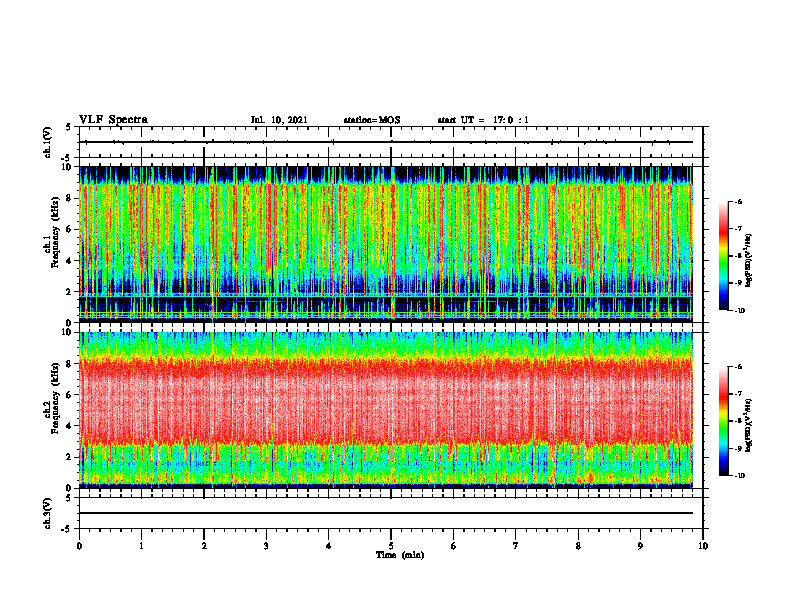Click the ch.1 voltage trace line
792x612 pixels.
[386, 142]
